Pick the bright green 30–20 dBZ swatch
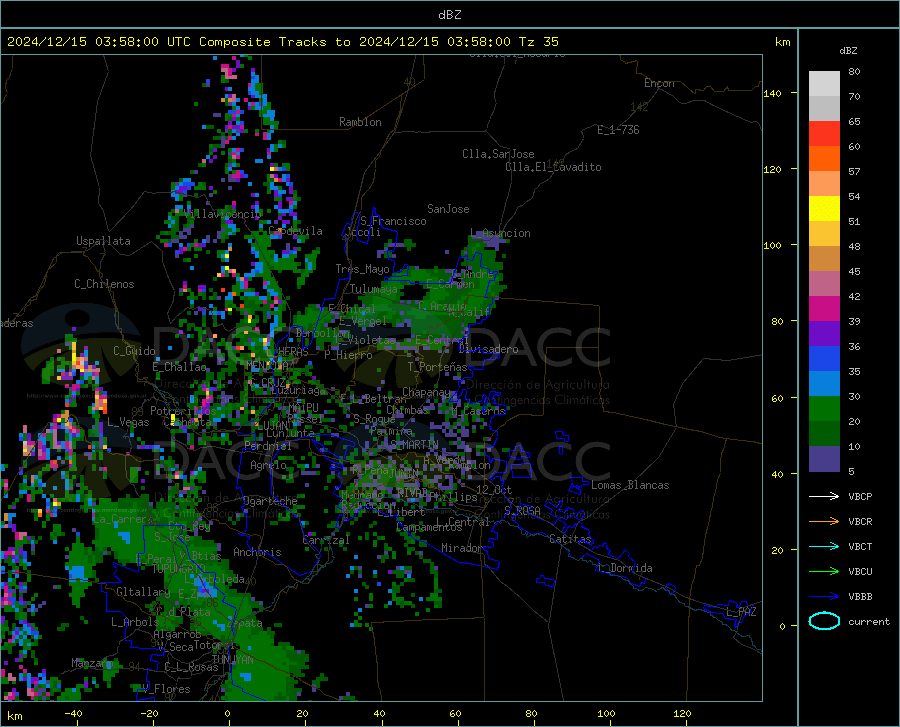Viewport: 900px width, 727px height. (x=824, y=409)
